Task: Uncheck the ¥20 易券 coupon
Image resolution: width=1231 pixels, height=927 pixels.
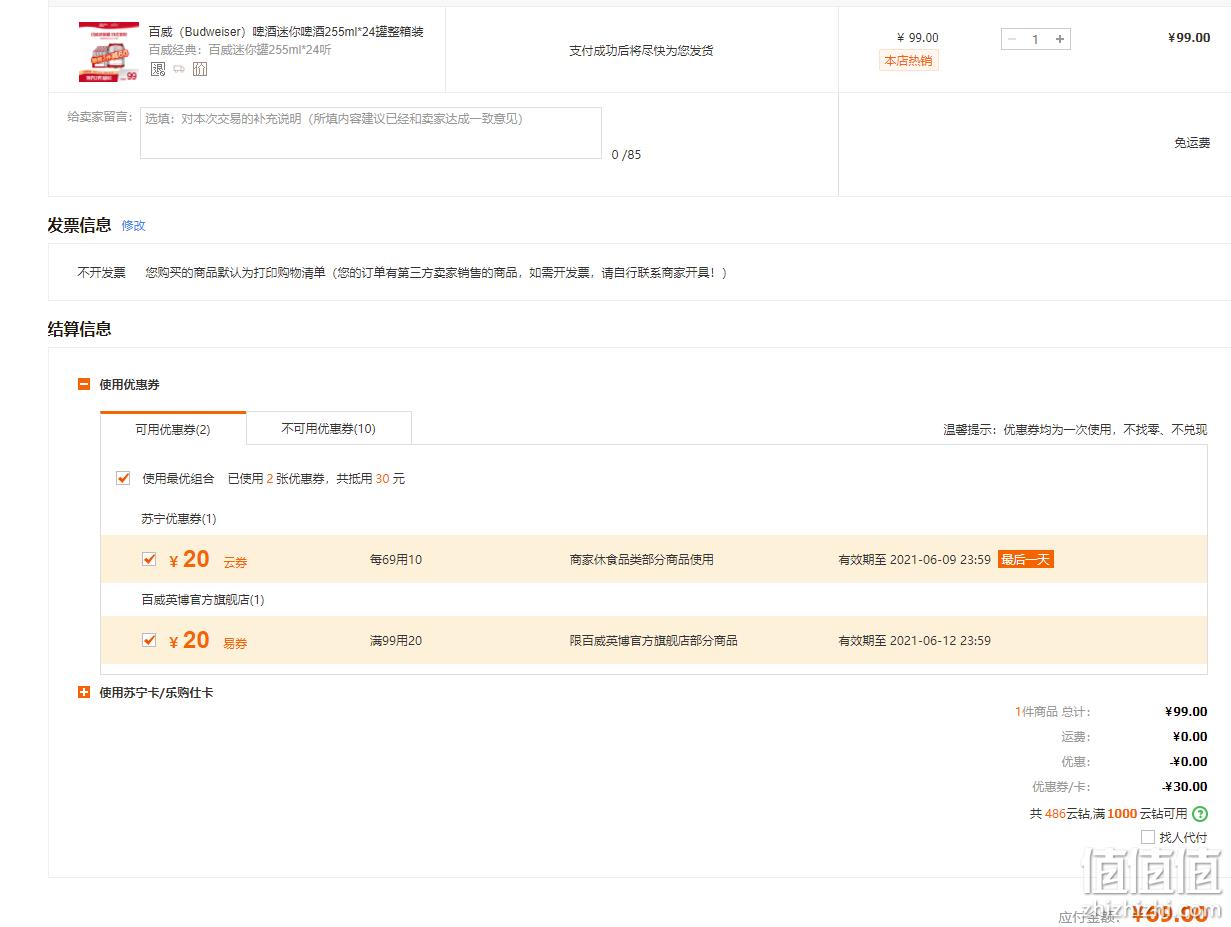Action: 149,640
